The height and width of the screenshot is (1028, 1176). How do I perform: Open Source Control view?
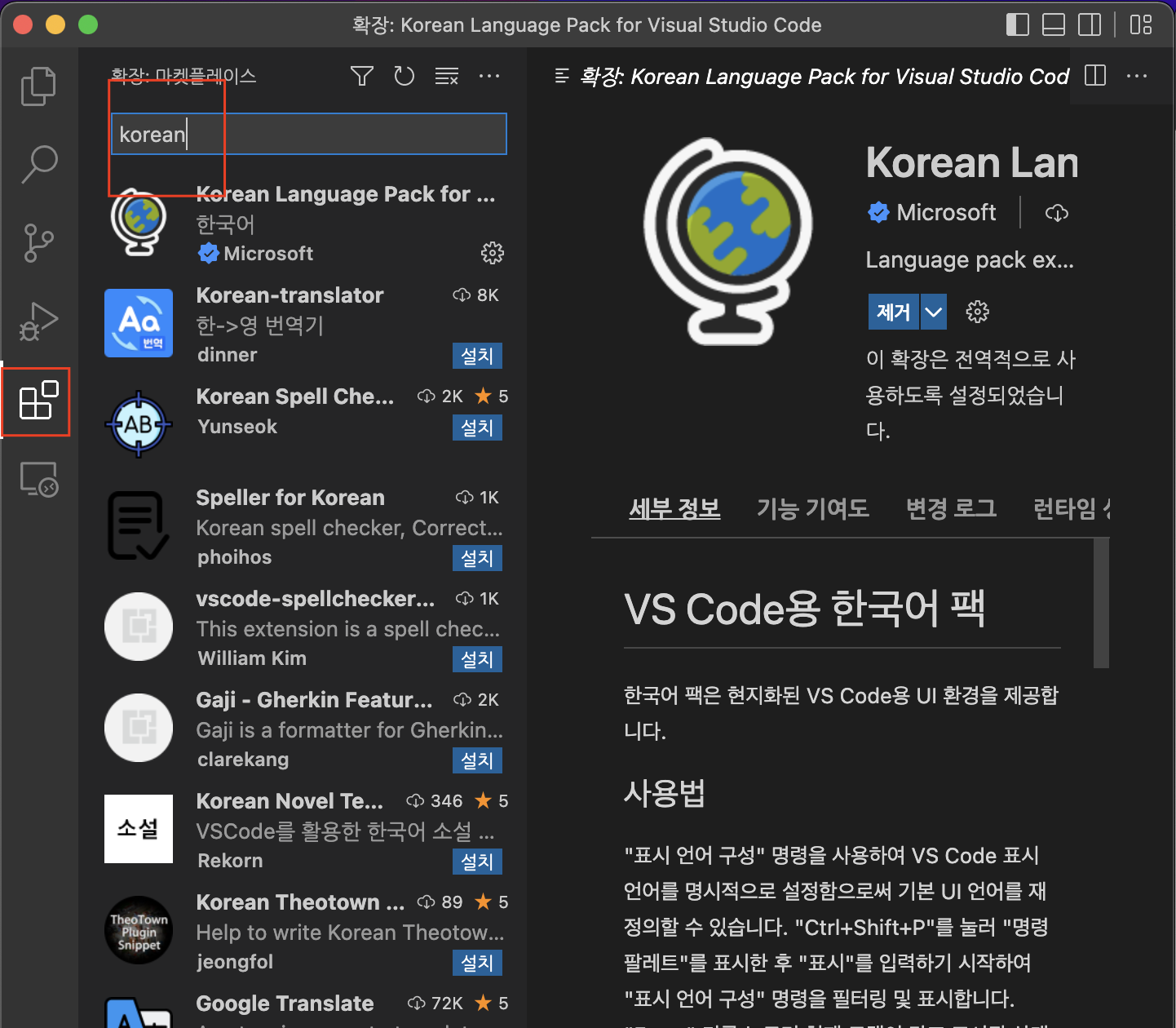pos(38,242)
